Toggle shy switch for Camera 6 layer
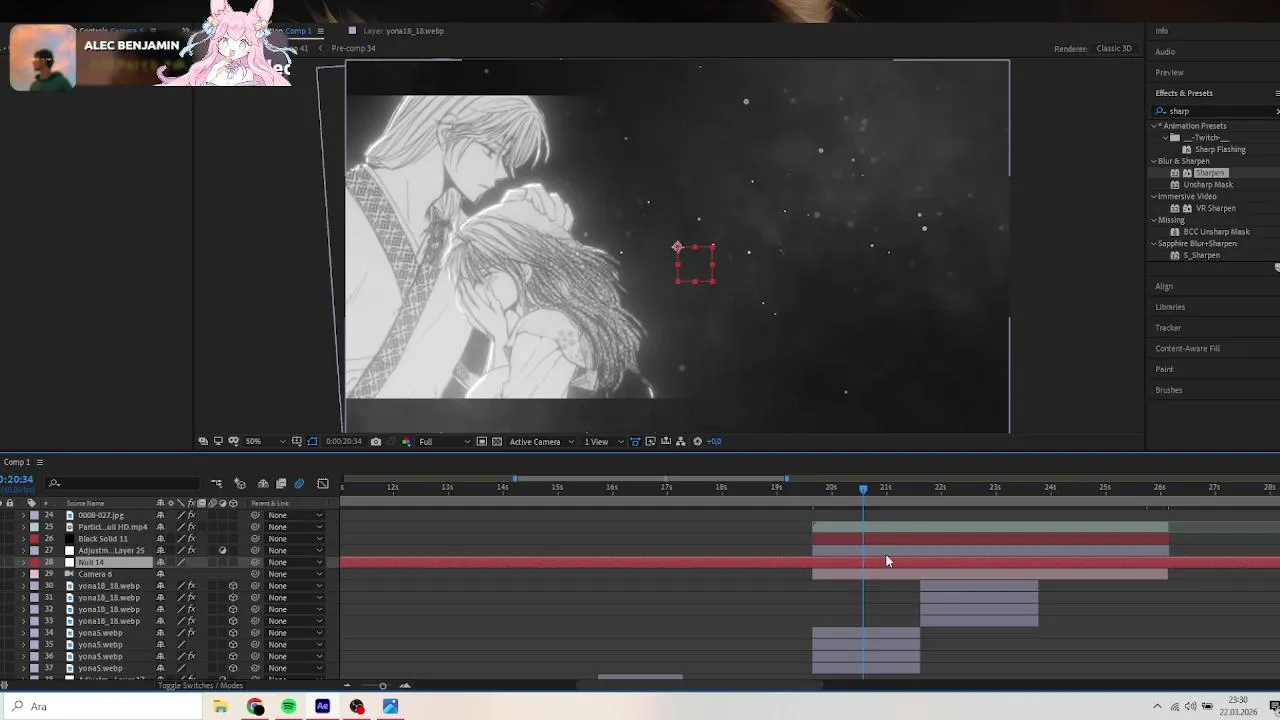This screenshot has width=1280, height=720. [x=160, y=574]
